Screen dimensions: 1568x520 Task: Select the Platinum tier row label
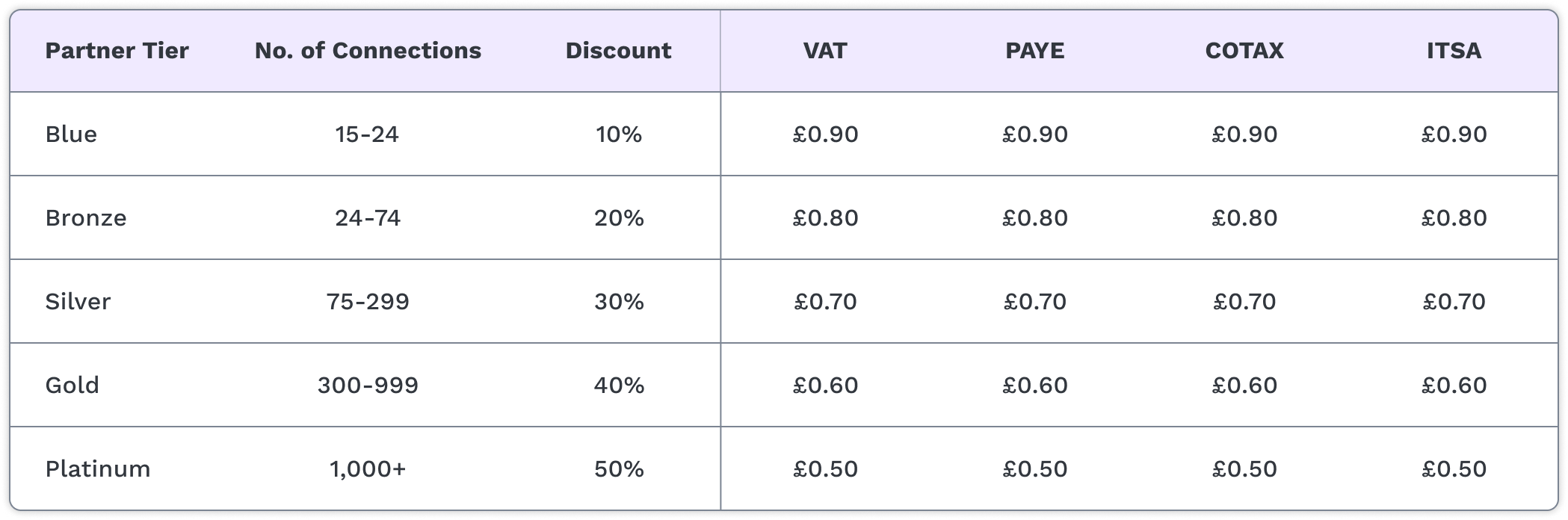tap(98, 469)
